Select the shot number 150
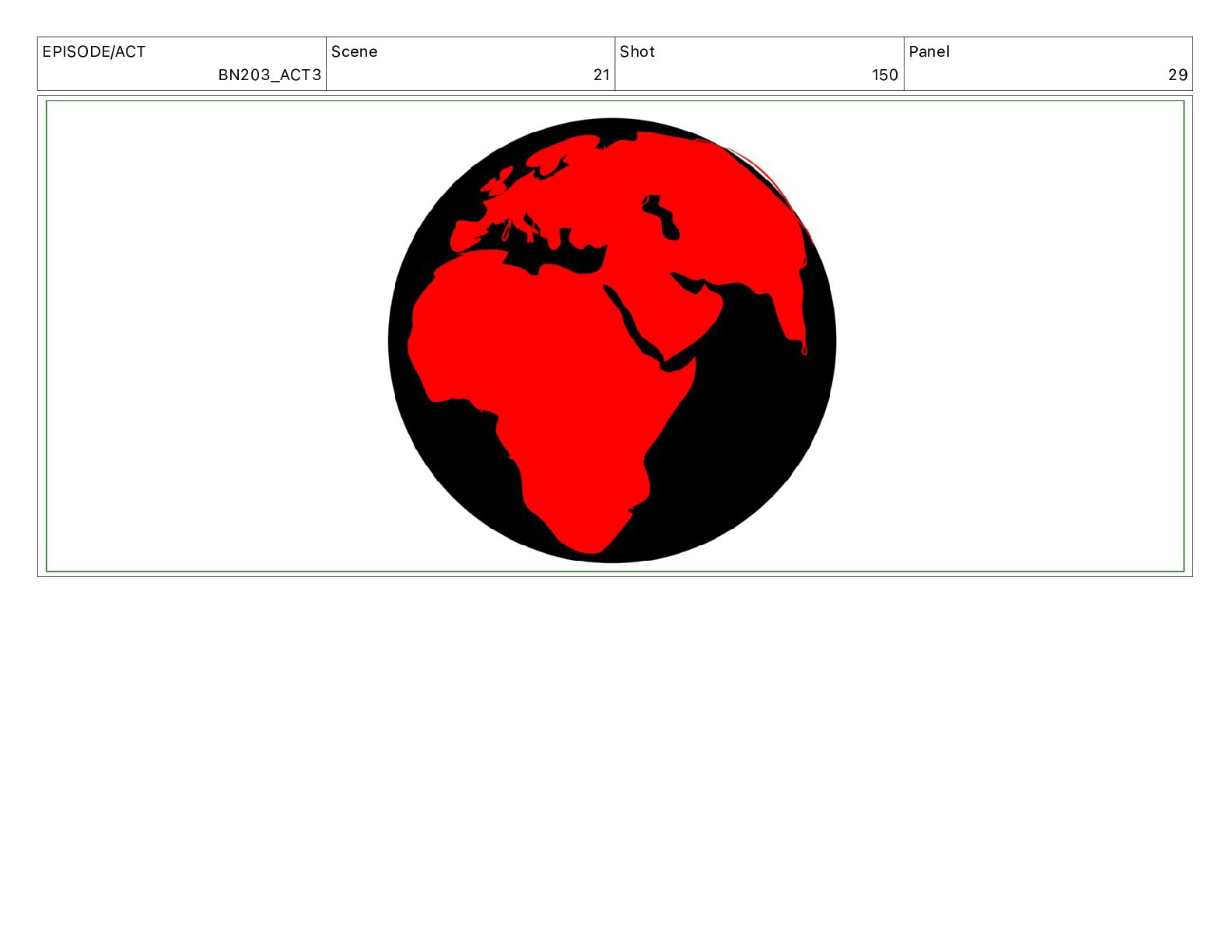The width and height of the screenshot is (1232, 952). [885, 75]
